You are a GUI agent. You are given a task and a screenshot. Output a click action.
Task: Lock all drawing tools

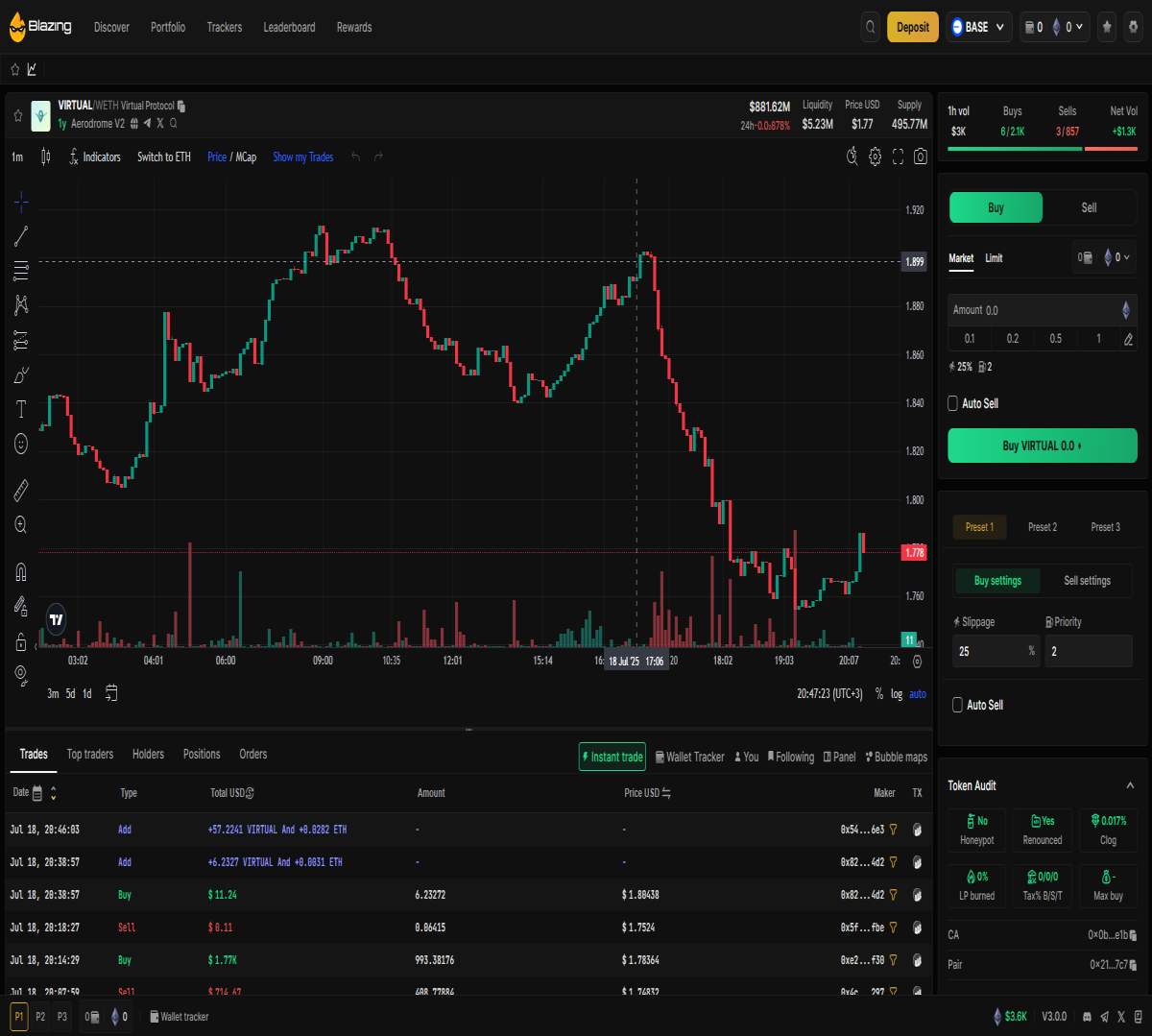coord(21,641)
